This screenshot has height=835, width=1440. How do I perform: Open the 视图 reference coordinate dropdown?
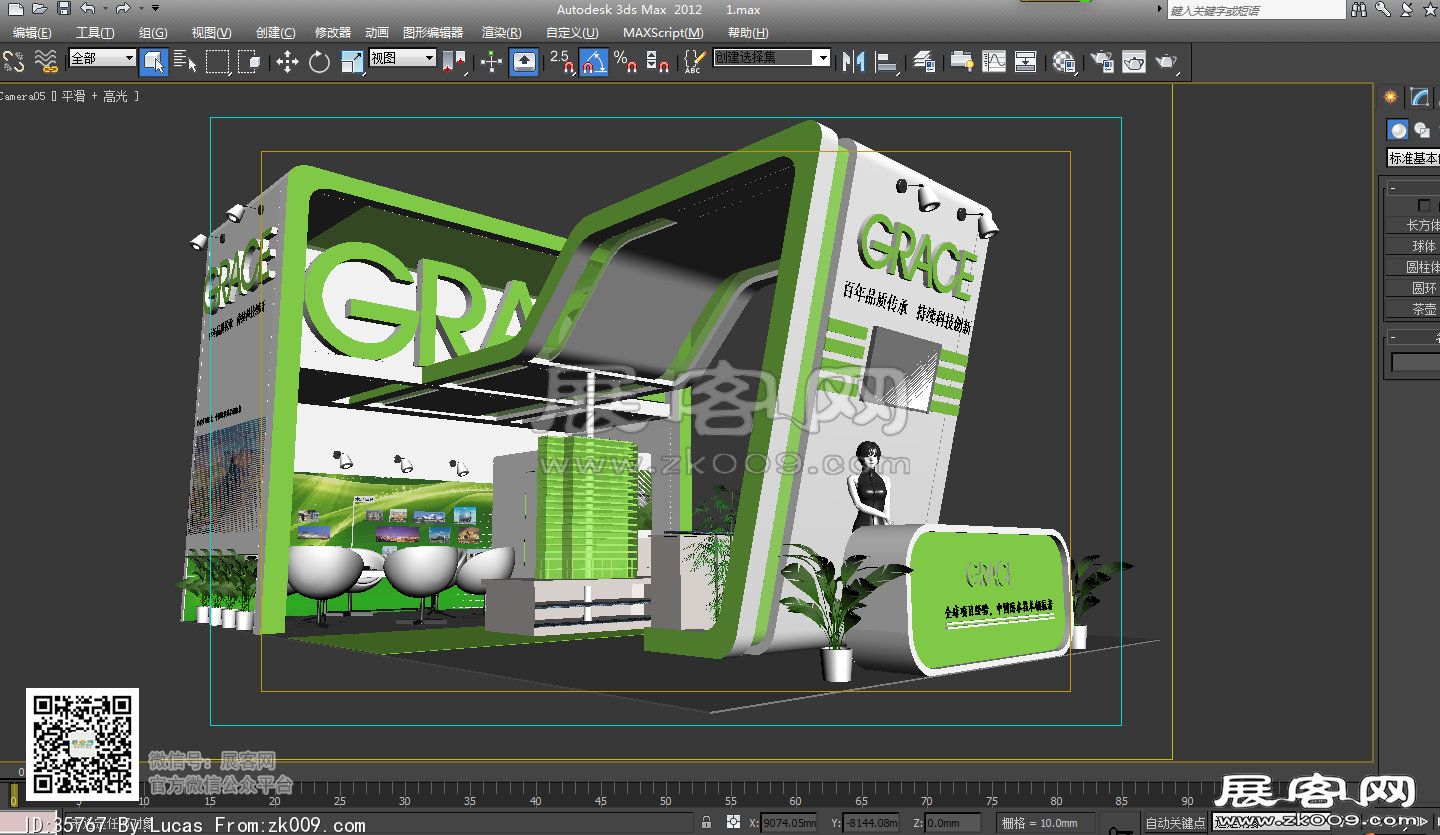click(403, 58)
